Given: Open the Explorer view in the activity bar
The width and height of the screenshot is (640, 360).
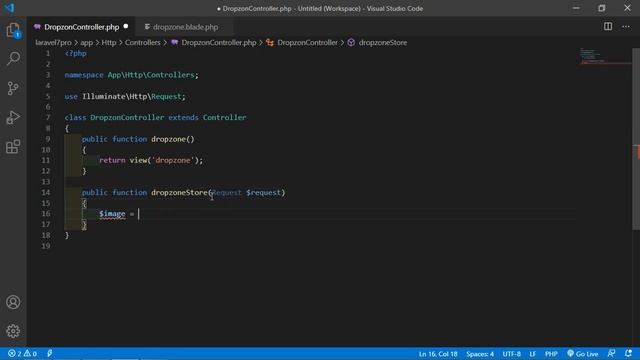Looking at the screenshot, I should 13,31.
